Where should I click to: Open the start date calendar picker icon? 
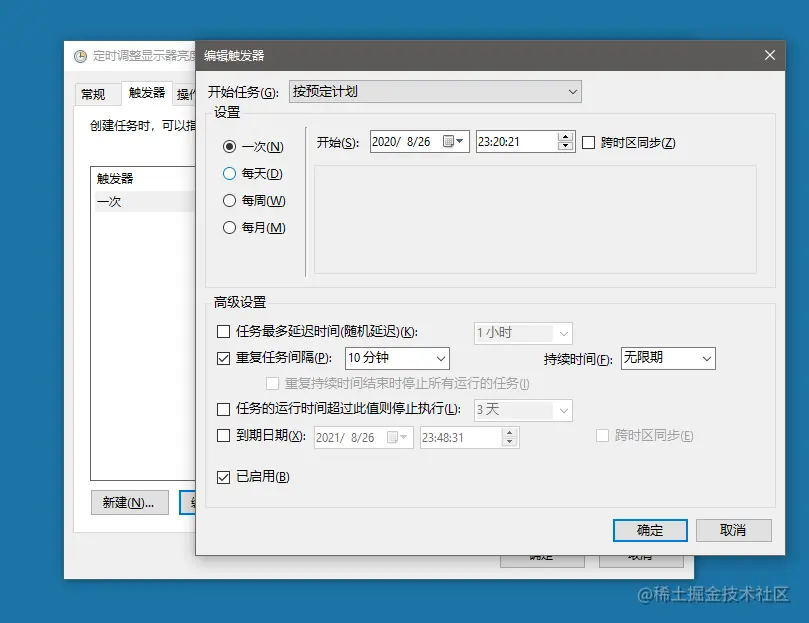(453, 141)
